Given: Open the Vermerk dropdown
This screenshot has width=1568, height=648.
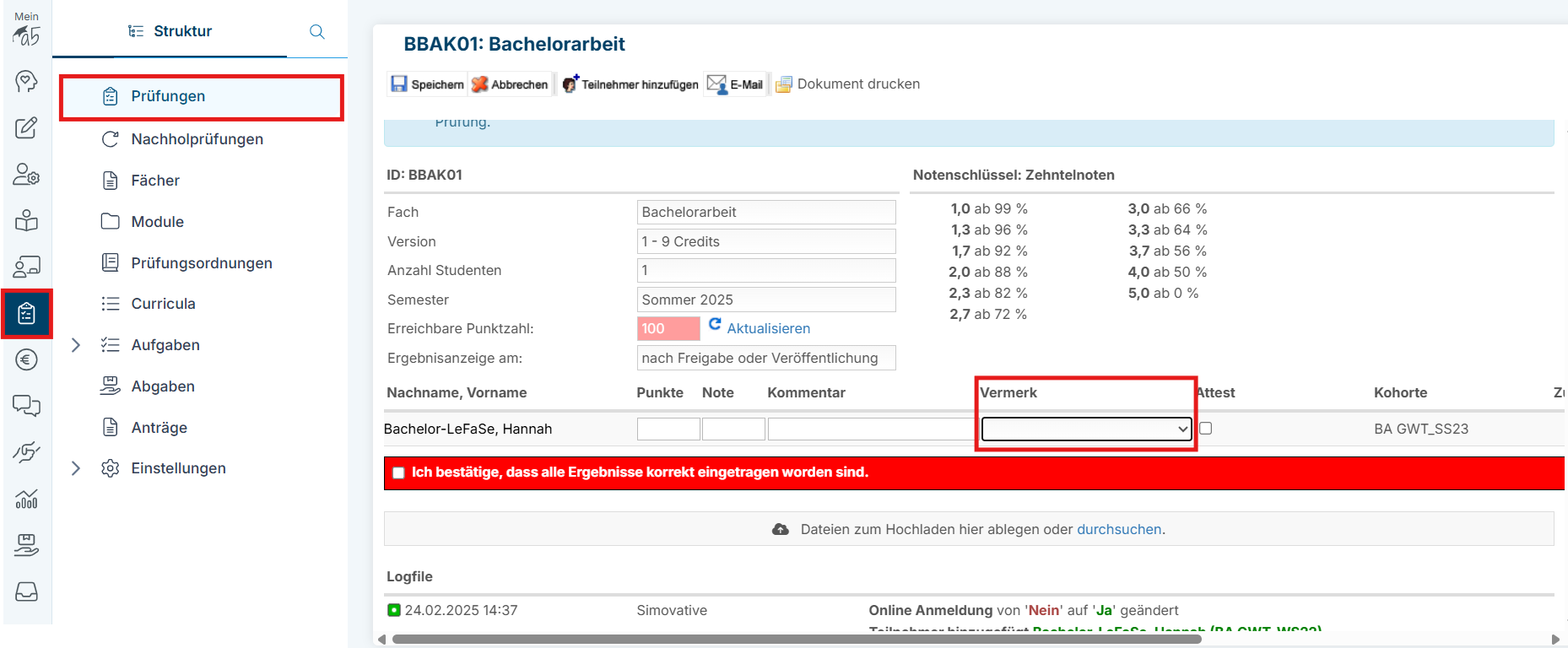Looking at the screenshot, I should coord(1086,429).
